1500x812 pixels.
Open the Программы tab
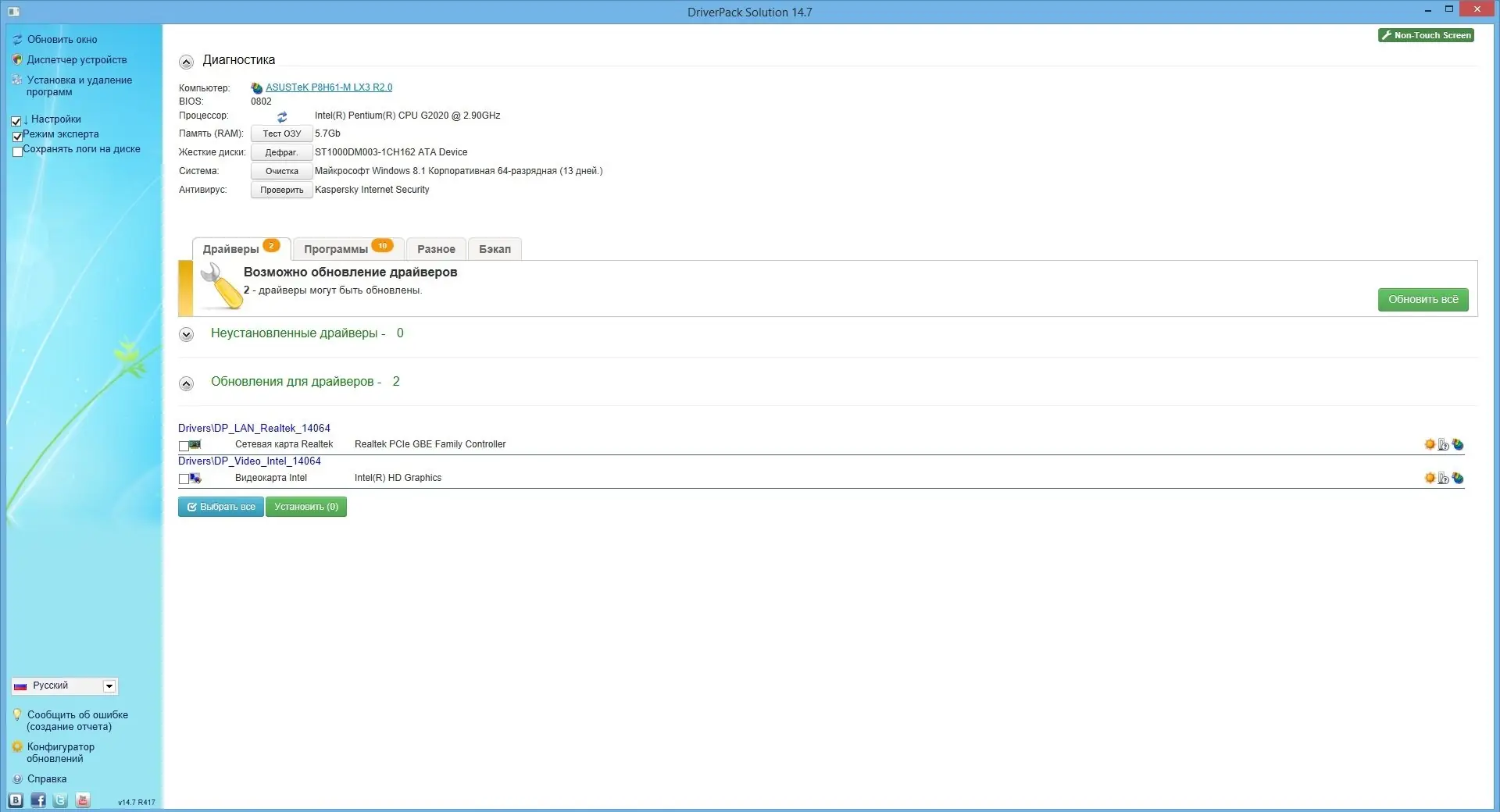pyautogui.click(x=337, y=248)
